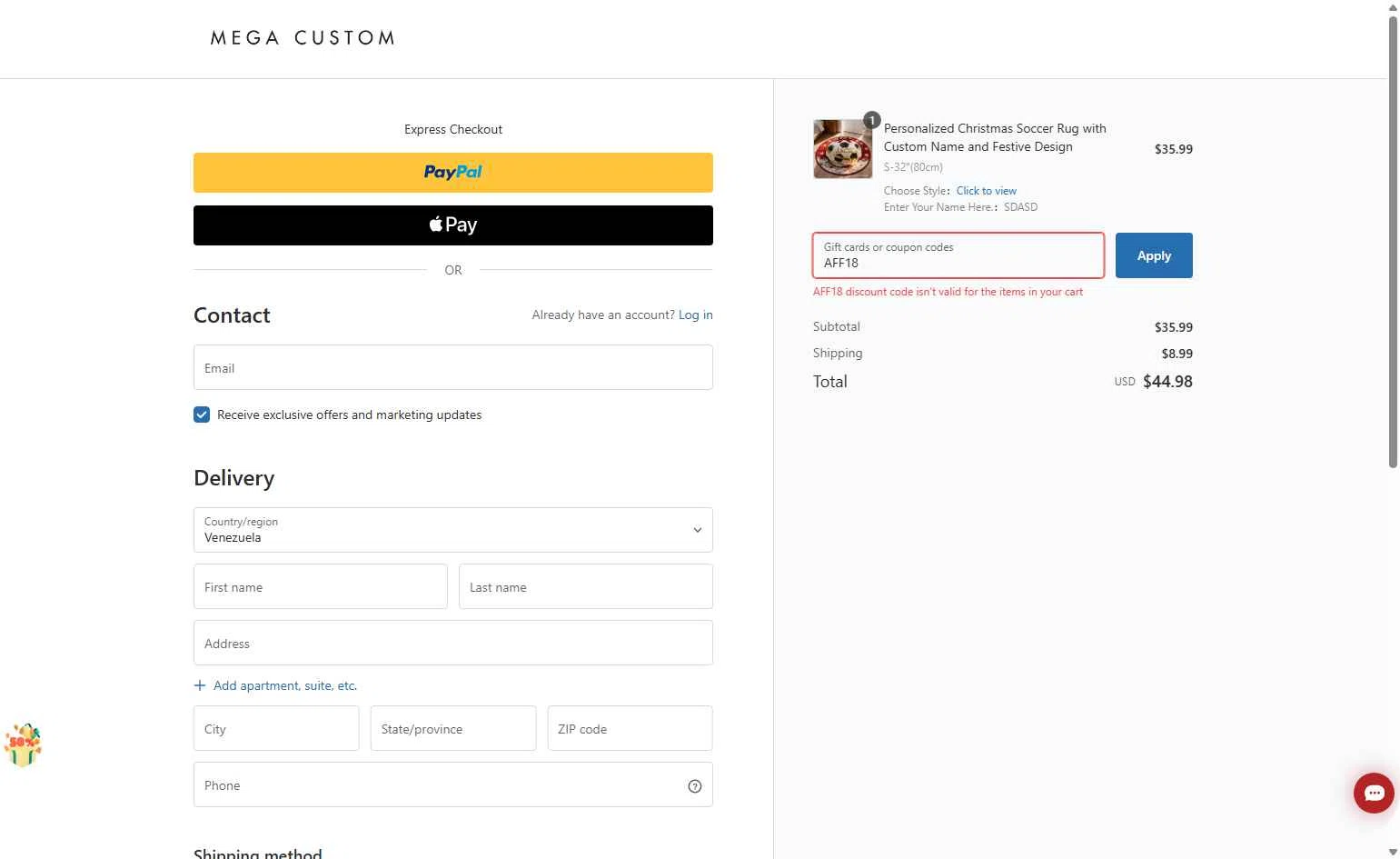
Task: Click the scrollbar up arrow
Action: 1393,6
